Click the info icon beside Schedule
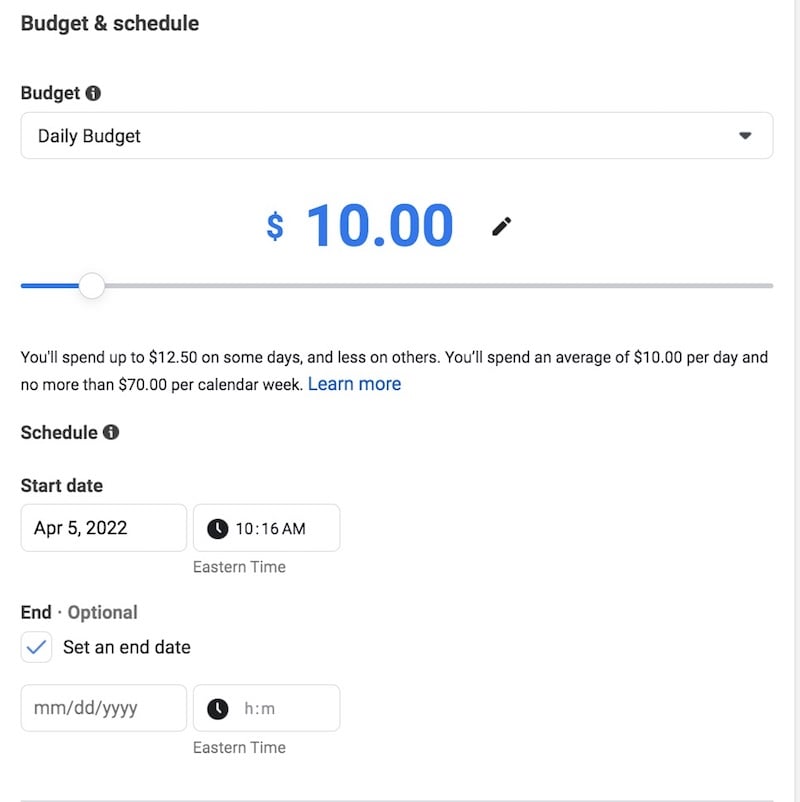Screen dimensions: 800x802 tap(111, 433)
